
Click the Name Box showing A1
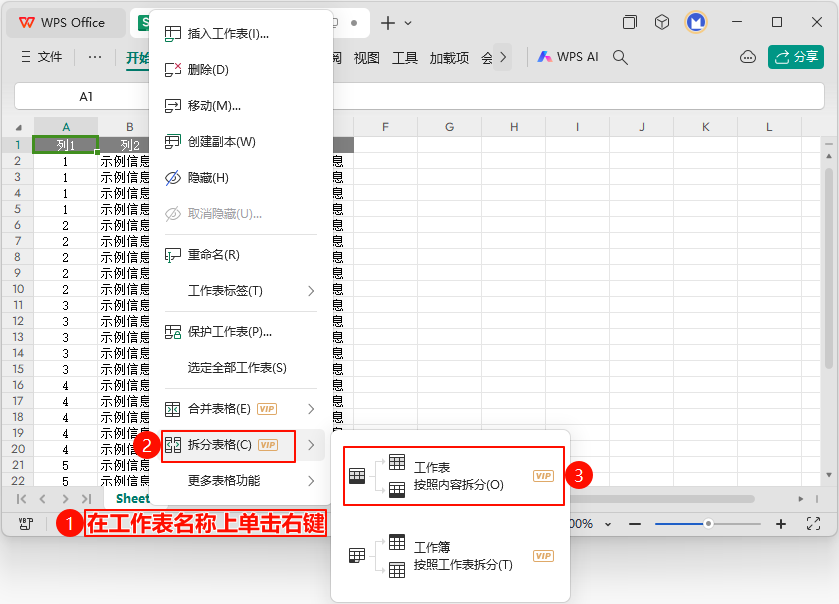click(x=86, y=97)
